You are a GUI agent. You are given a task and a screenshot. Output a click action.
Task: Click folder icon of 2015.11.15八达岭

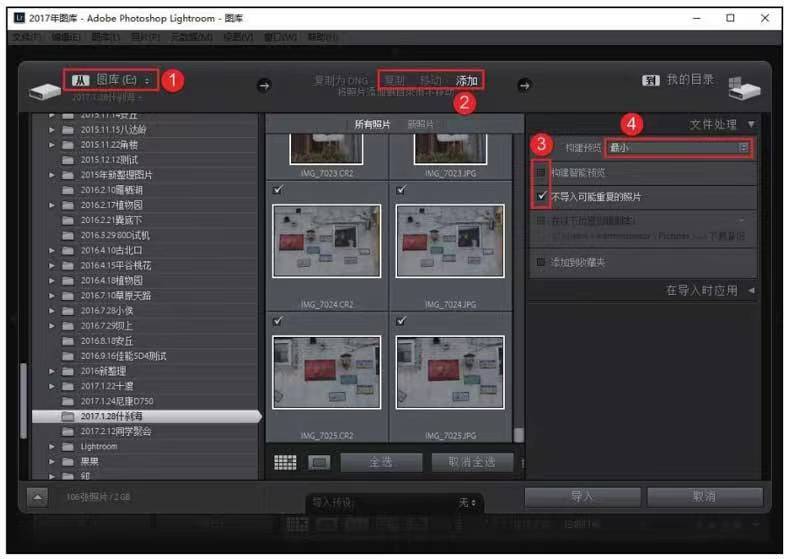68,130
